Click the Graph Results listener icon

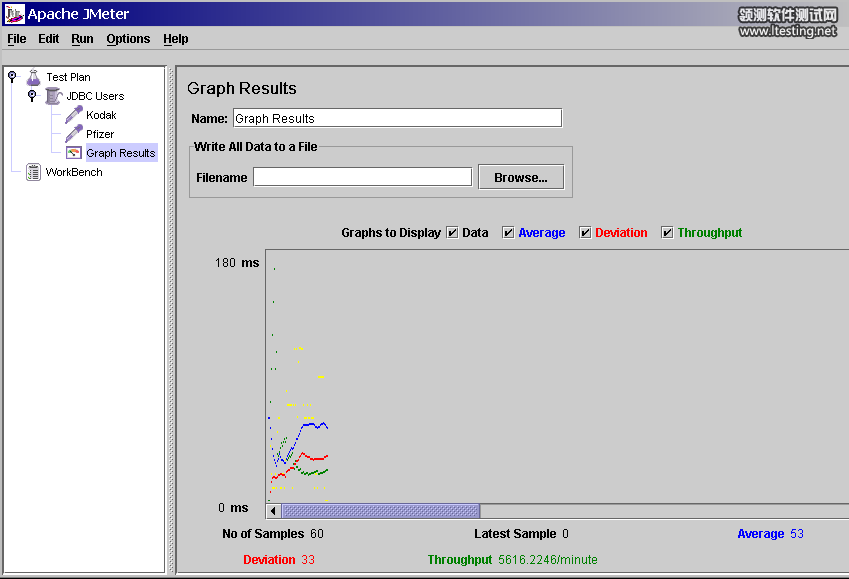[73, 153]
